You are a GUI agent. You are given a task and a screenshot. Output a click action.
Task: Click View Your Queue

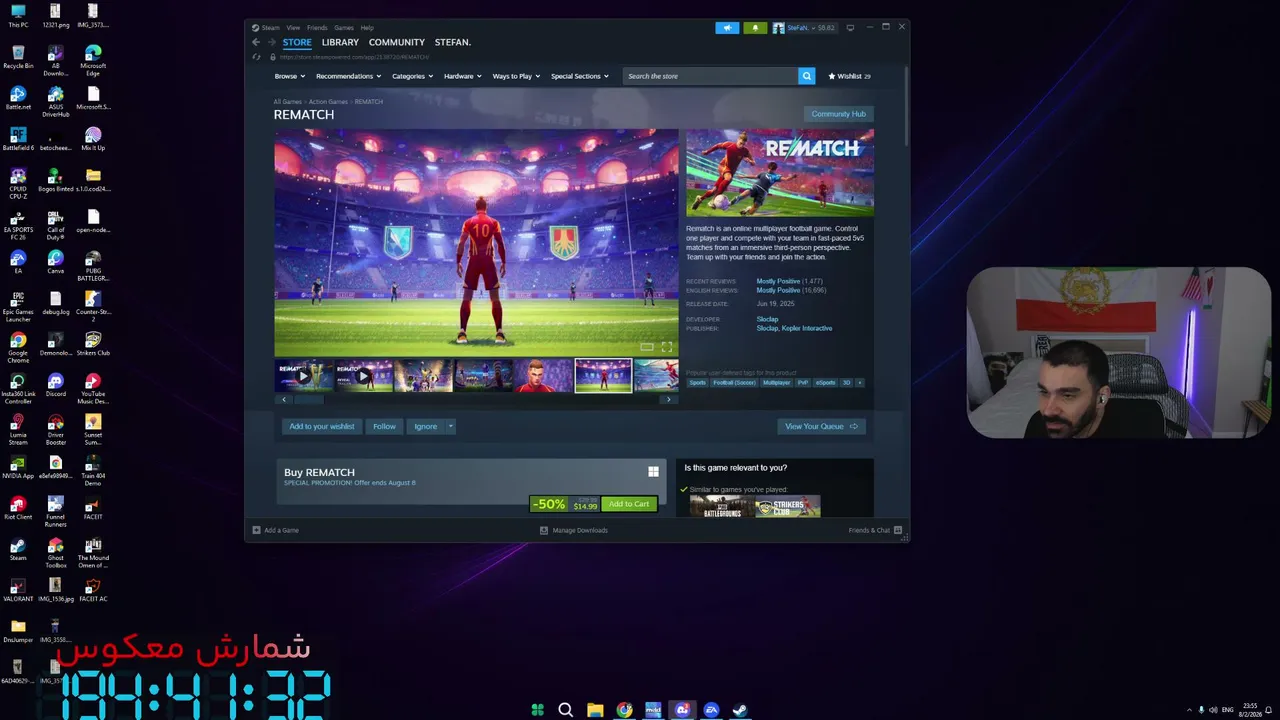[821, 426]
